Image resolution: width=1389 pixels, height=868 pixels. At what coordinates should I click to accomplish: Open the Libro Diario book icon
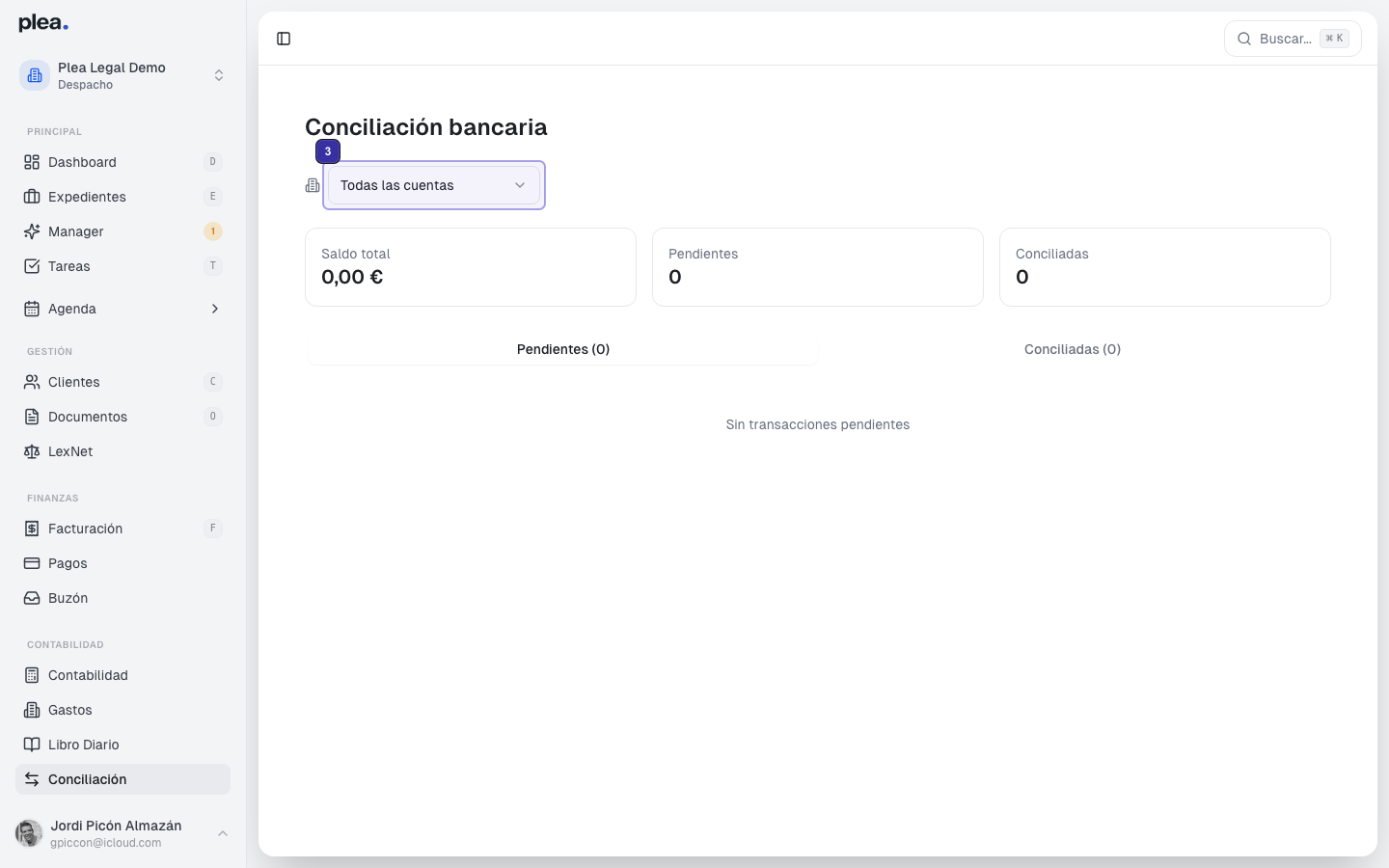pos(30,745)
